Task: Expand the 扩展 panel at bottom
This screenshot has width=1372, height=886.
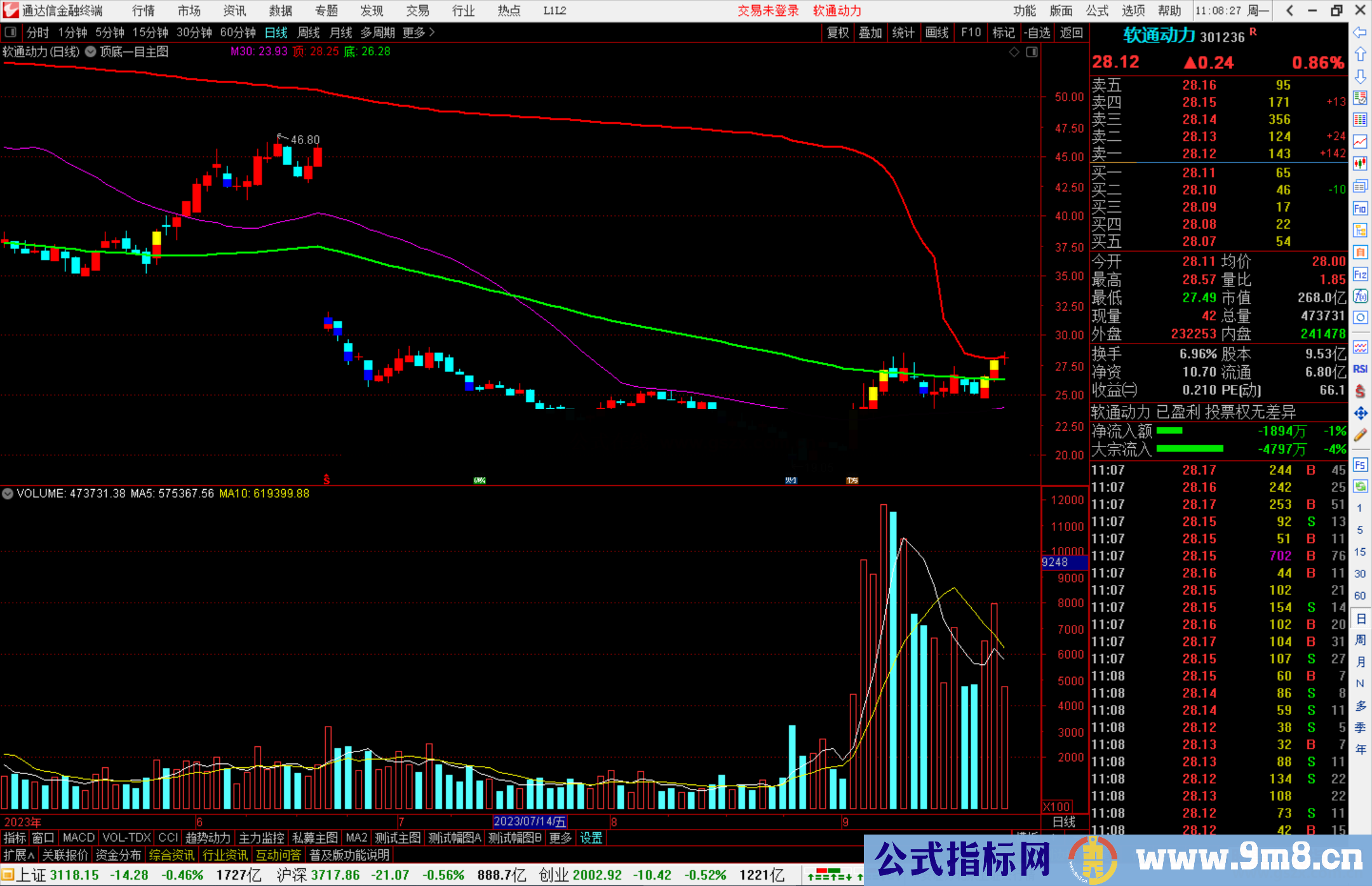Action: pyautogui.click(x=19, y=855)
